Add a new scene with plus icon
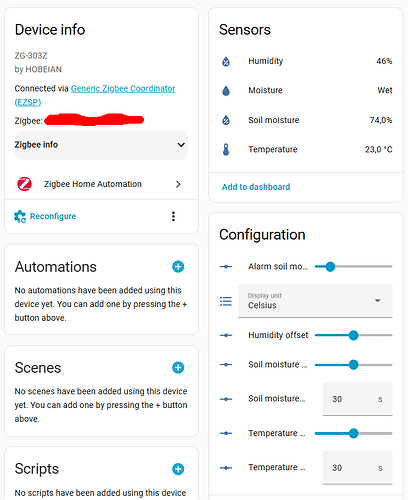This screenshot has width=408, height=500. (178, 368)
